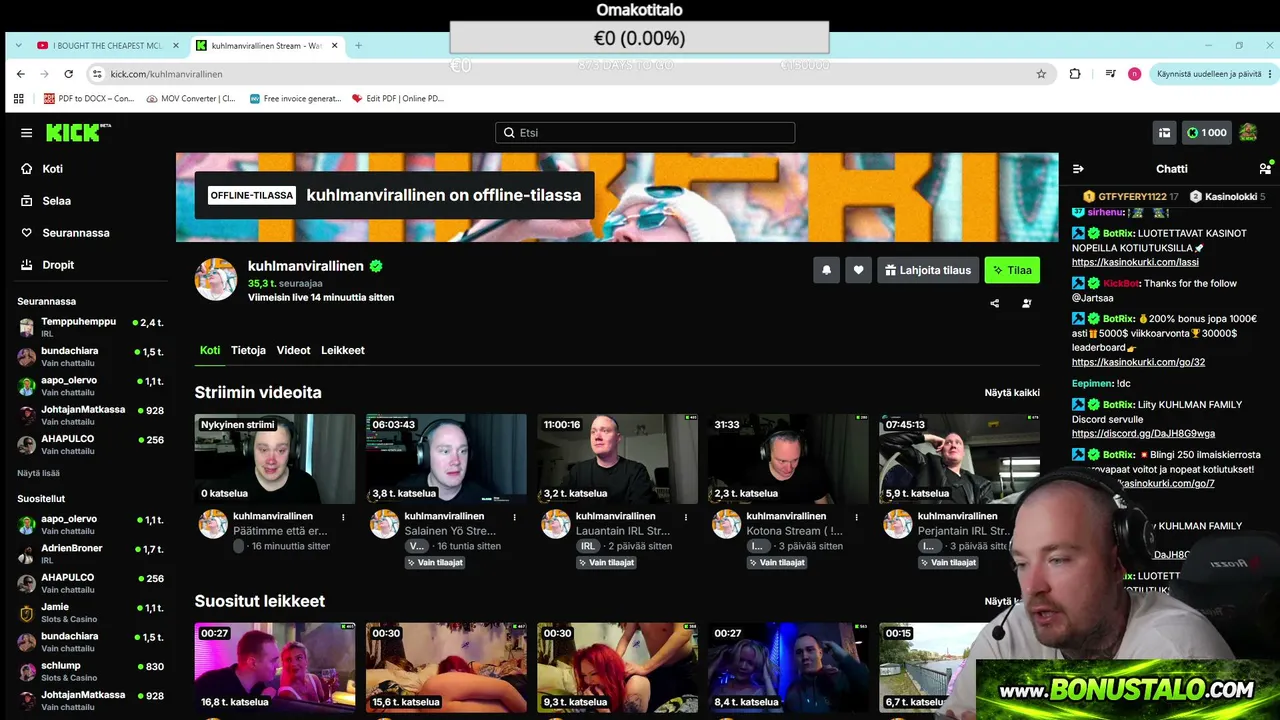Open the Chrome media control icon
The image size is (1280, 720).
(x=1110, y=74)
